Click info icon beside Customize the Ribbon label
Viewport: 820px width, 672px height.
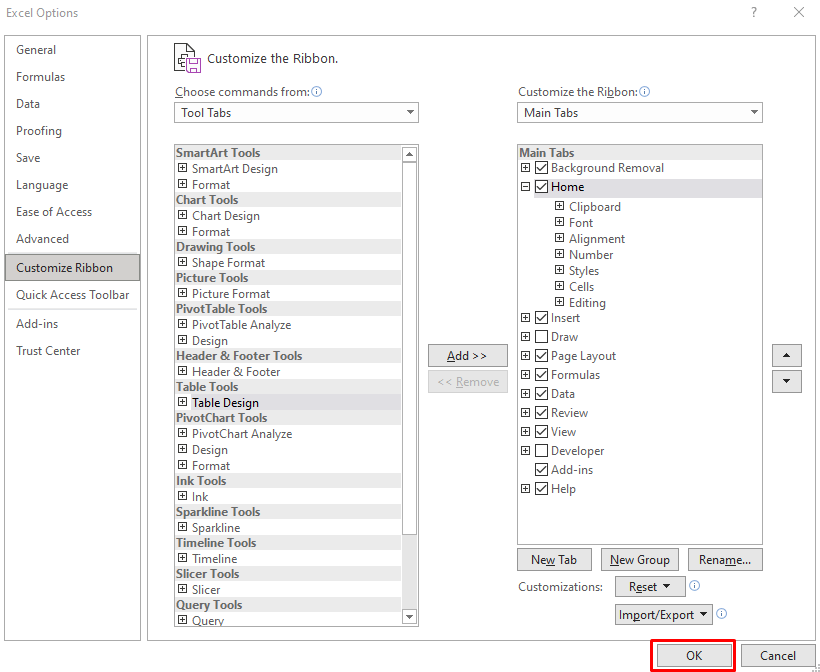point(645,92)
